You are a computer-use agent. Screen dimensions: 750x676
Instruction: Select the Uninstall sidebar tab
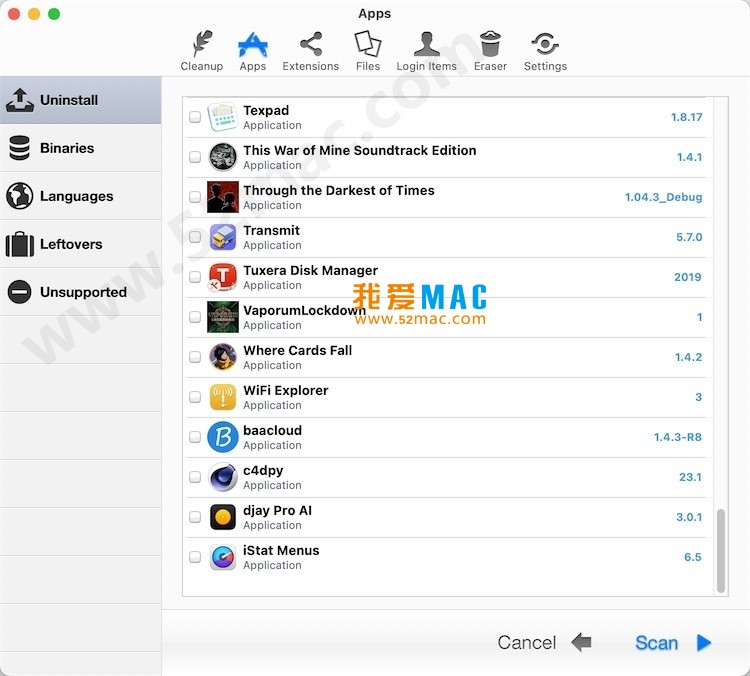(x=80, y=100)
